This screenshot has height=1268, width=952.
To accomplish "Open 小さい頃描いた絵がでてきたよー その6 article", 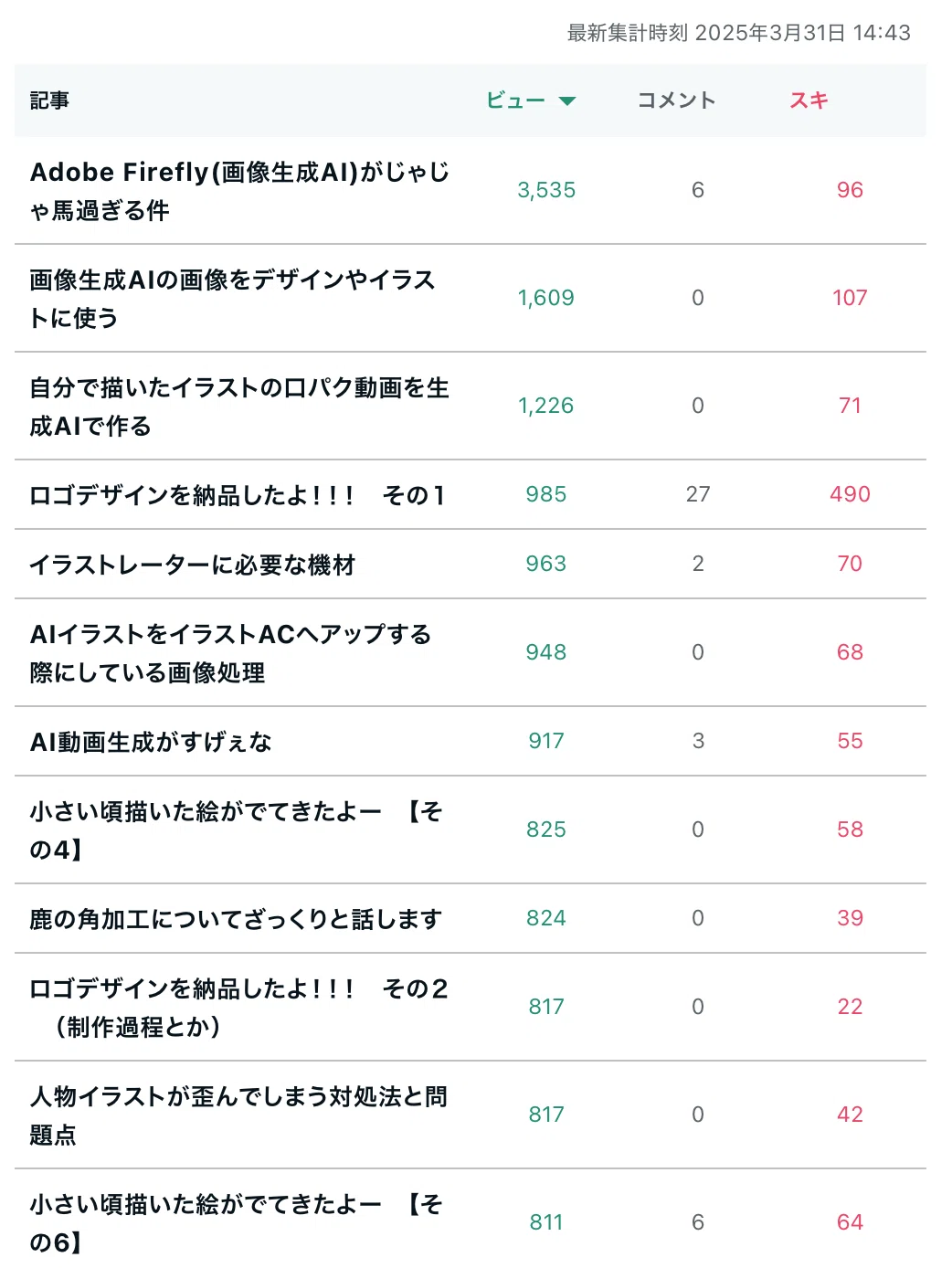I will [237, 1223].
